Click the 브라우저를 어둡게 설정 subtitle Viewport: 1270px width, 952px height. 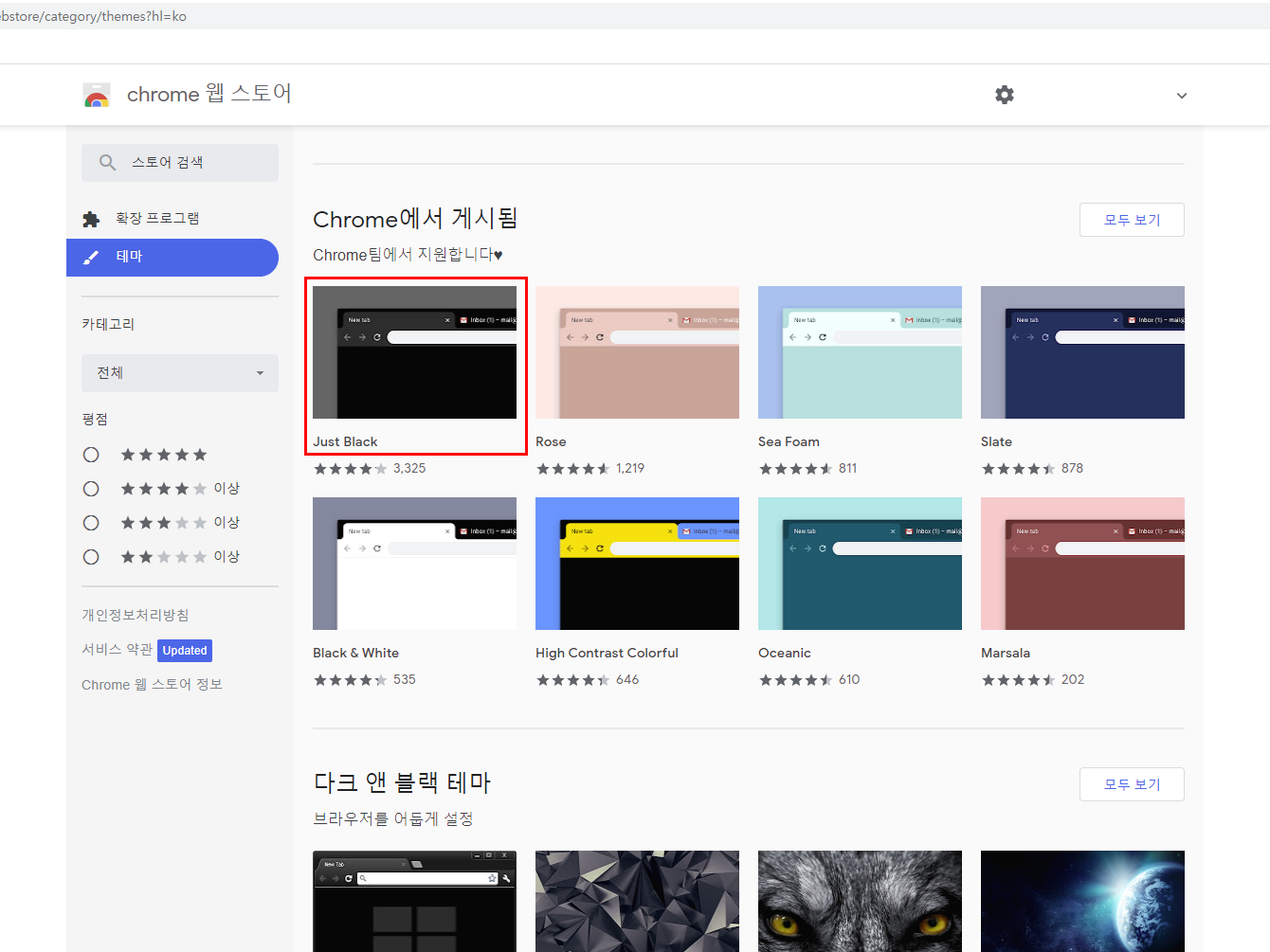(x=393, y=818)
